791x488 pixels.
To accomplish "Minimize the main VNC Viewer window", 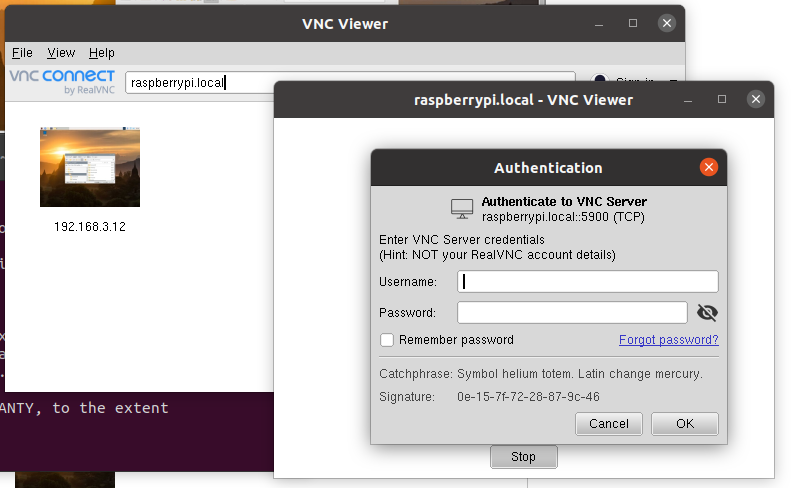I will pyautogui.click(x=599, y=24).
